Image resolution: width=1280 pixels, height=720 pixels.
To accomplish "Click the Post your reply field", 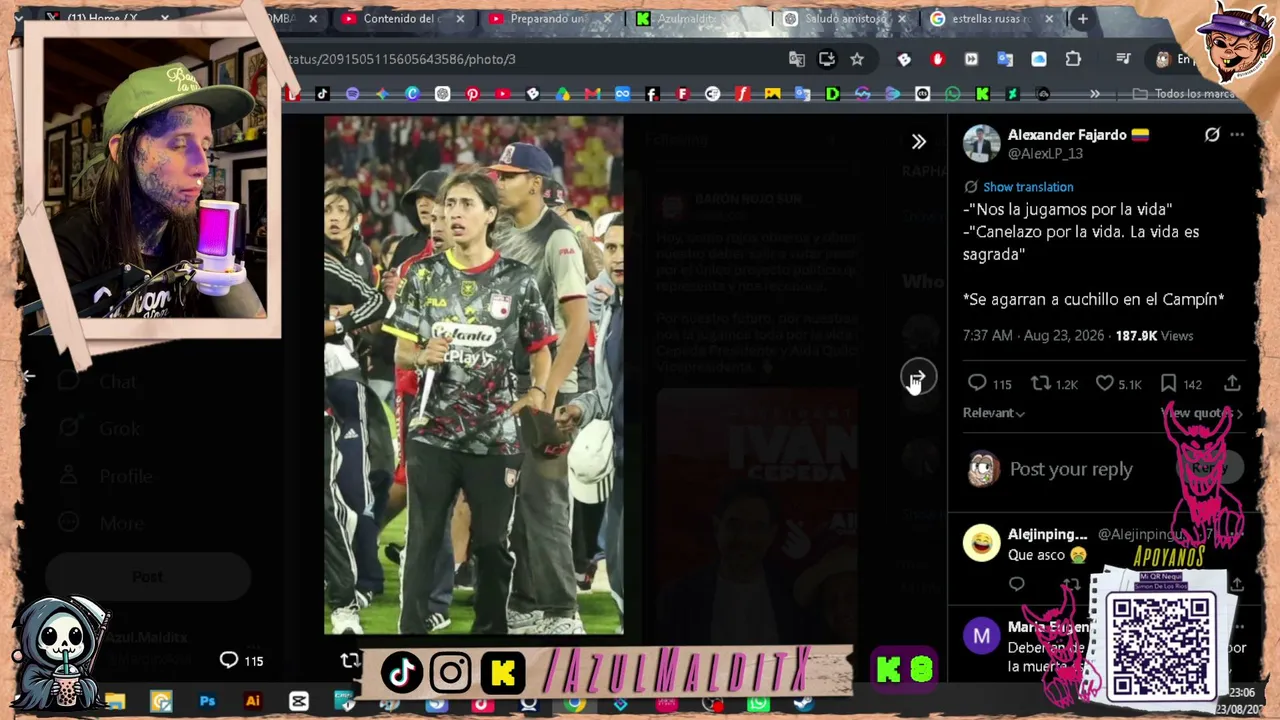I will pyautogui.click(x=1071, y=469).
